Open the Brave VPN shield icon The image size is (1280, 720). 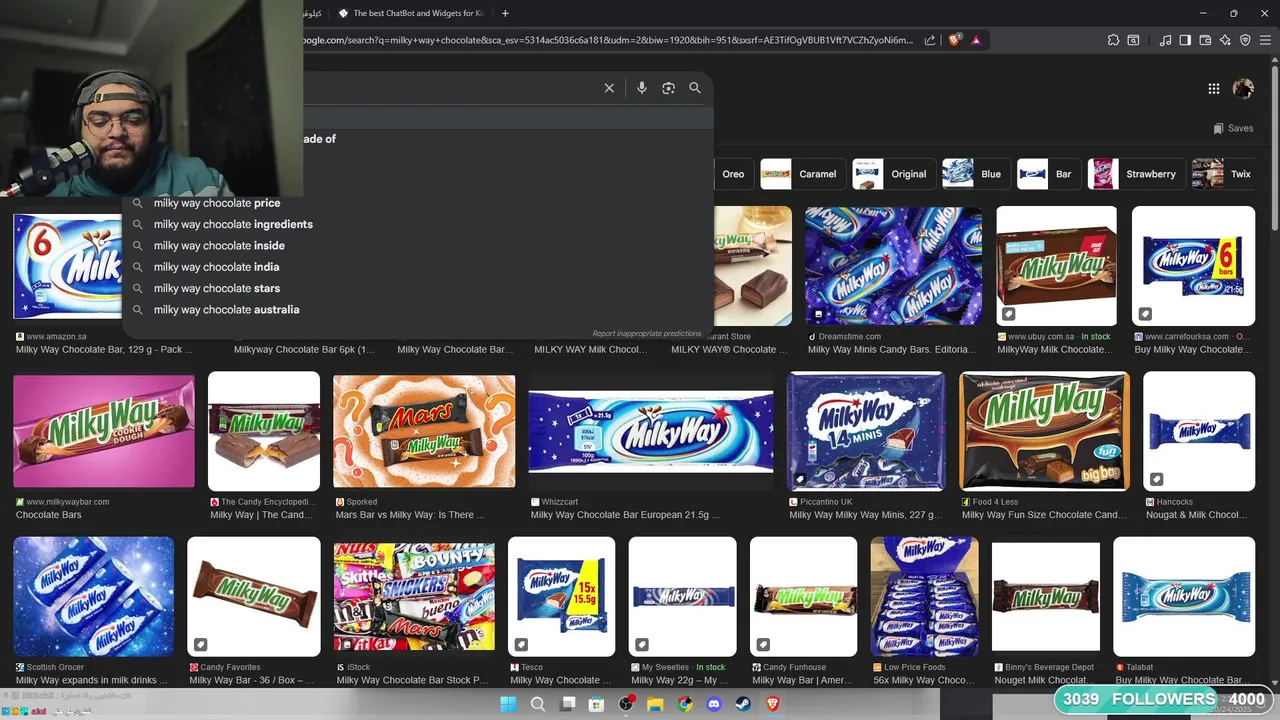(x=1245, y=40)
